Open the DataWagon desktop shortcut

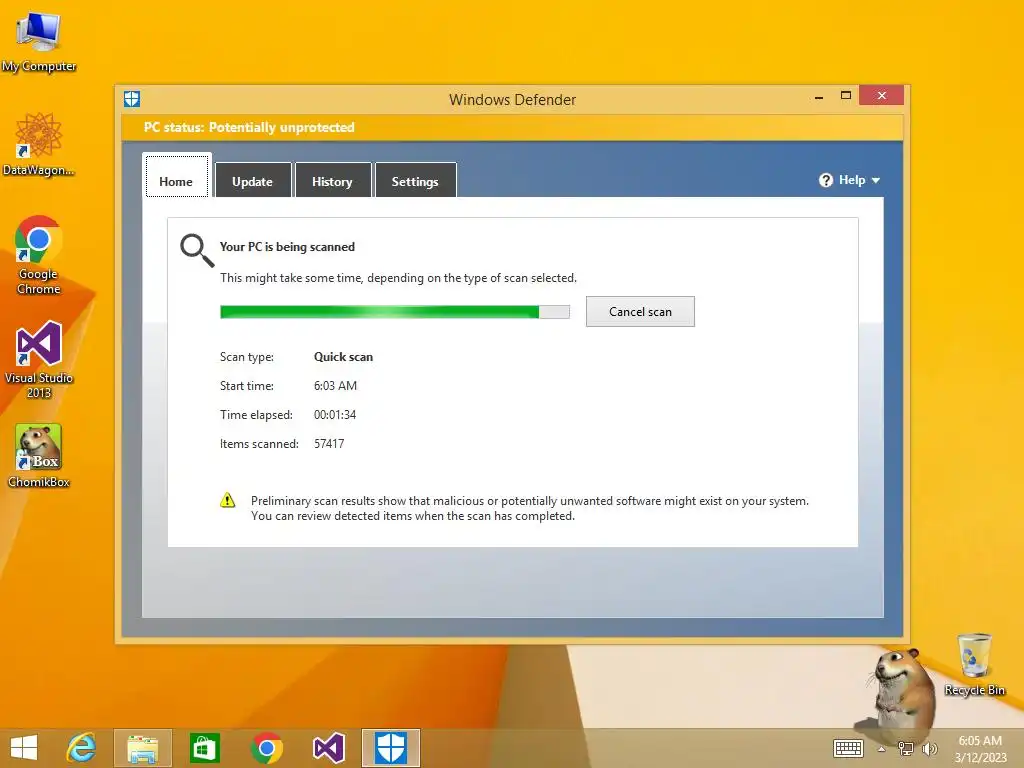tap(39, 143)
